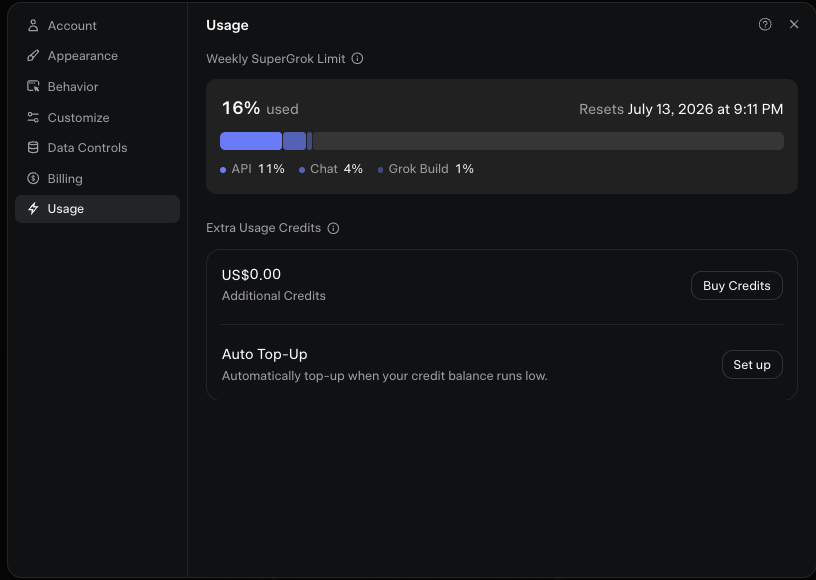The height and width of the screenshot is (580, 816).
Task: Click the Chat segment of usage bar
Action: point(295,141)
